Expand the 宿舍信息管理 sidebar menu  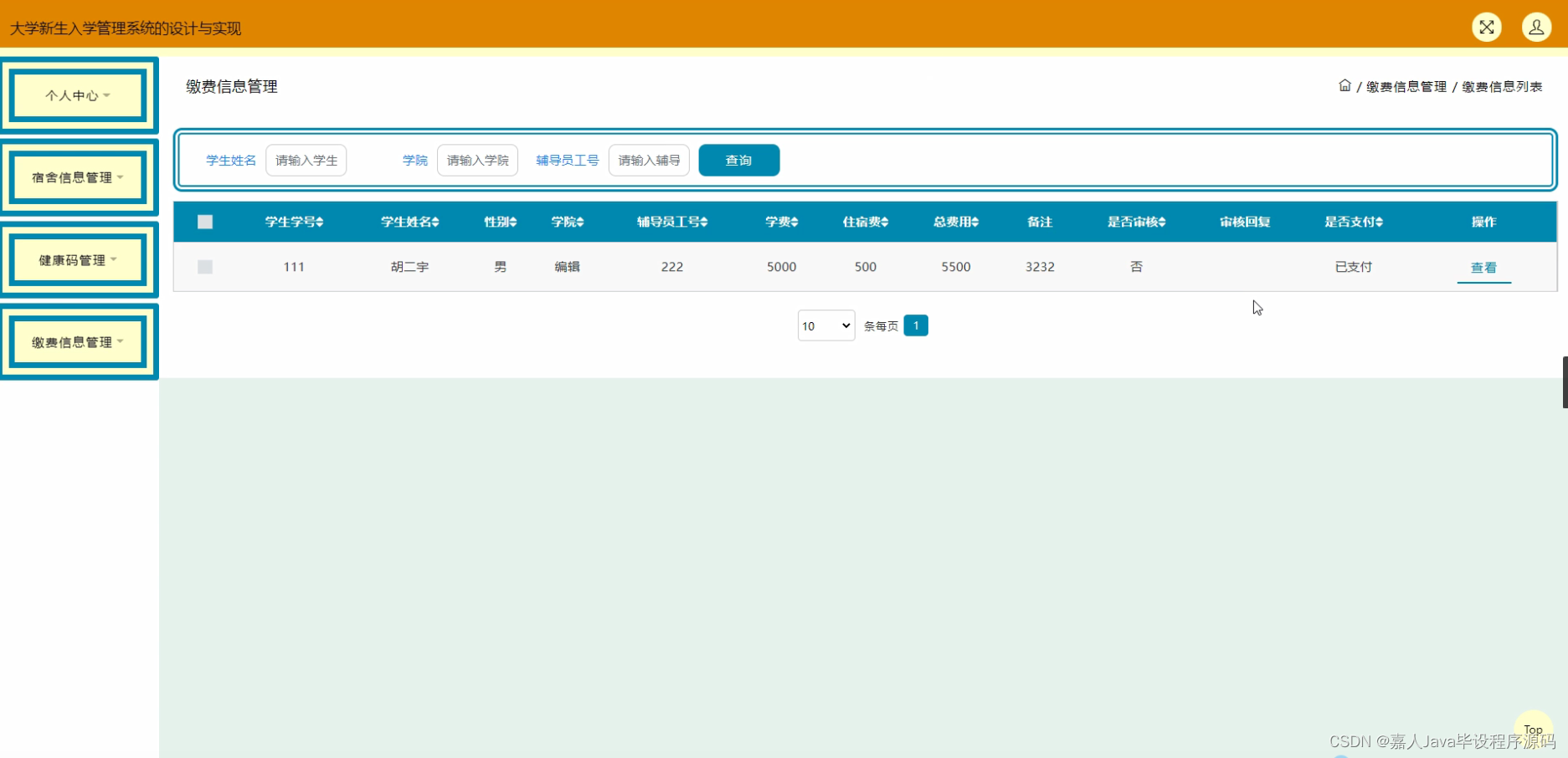point(78,177)
